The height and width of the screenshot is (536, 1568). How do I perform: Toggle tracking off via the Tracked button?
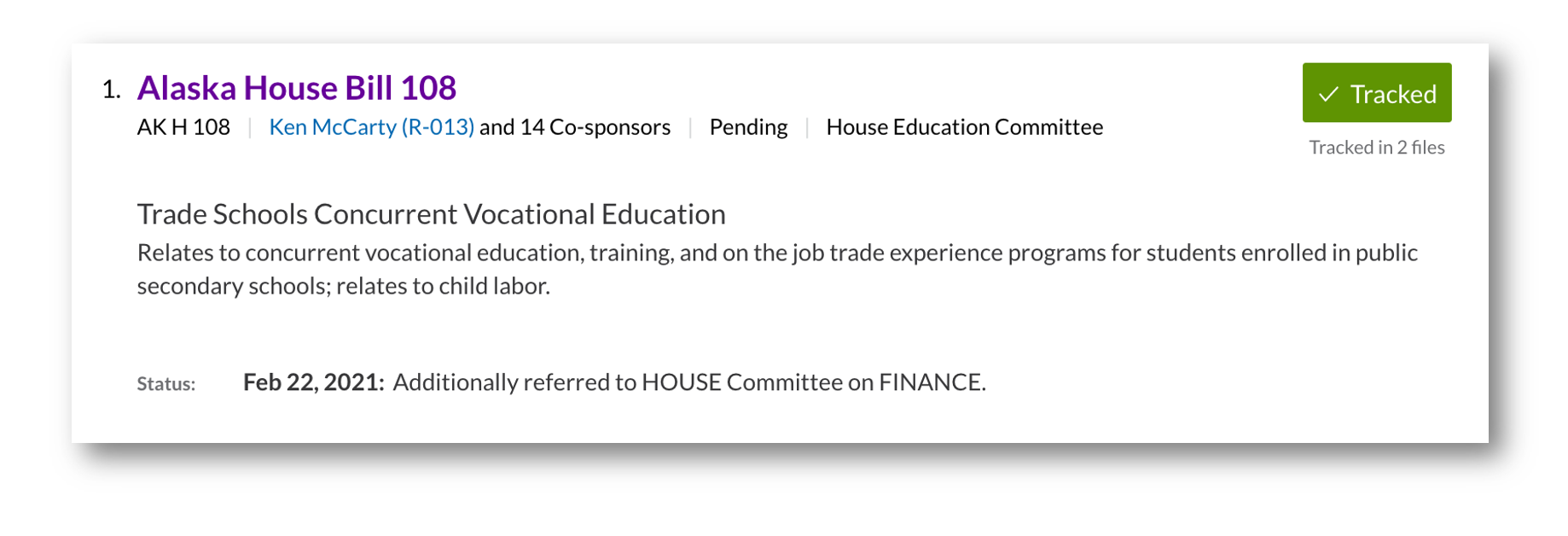(x=1375, y=93)
